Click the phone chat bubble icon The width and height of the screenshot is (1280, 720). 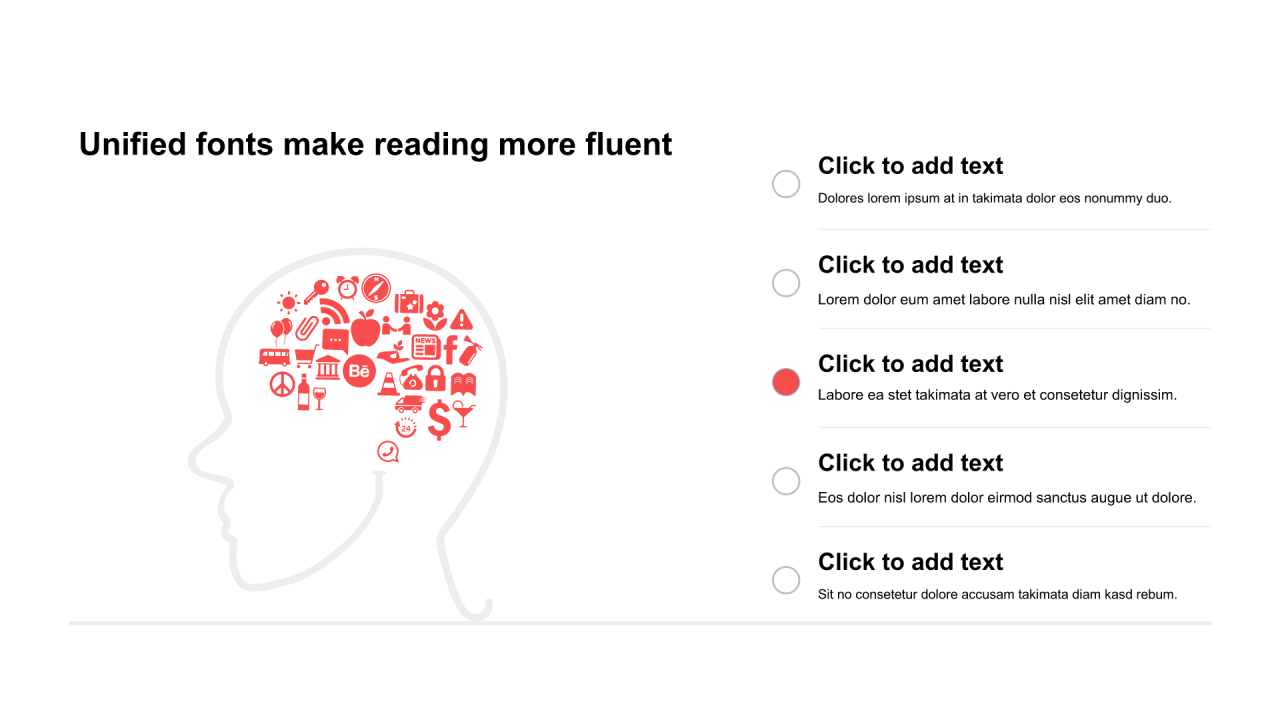(388, 452)
